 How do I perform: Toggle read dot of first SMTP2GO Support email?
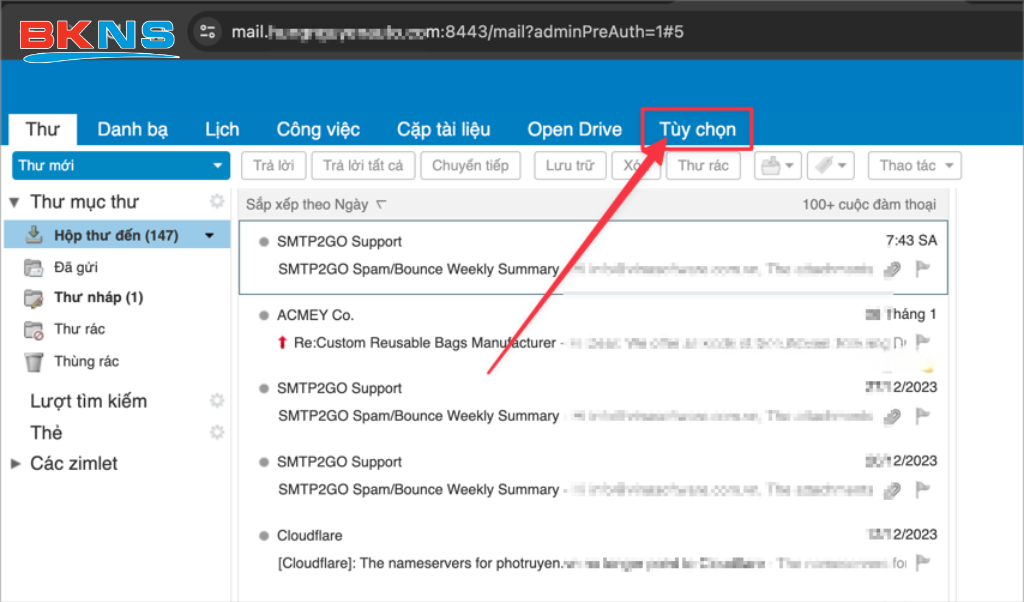[x=264, y=242]
